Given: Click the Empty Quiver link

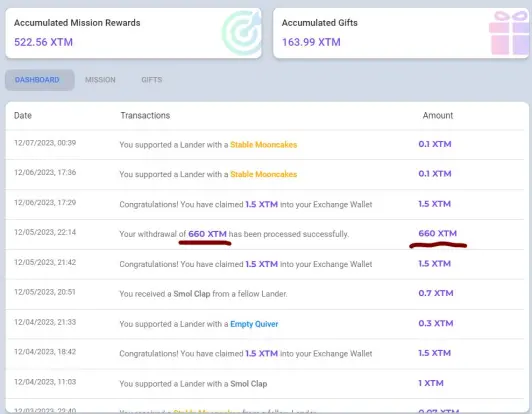Looking at the screenshot, I should [x=254, y=324].
